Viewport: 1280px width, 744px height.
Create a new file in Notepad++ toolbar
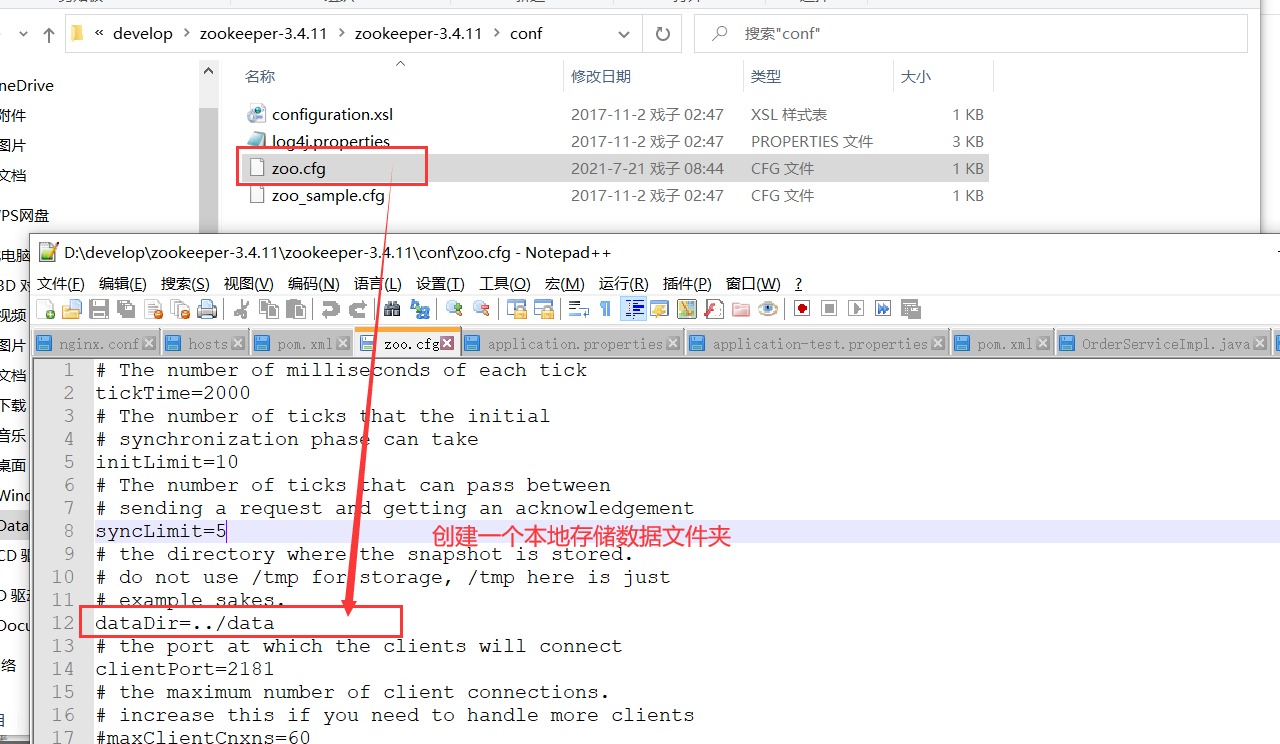pos(46,309)
